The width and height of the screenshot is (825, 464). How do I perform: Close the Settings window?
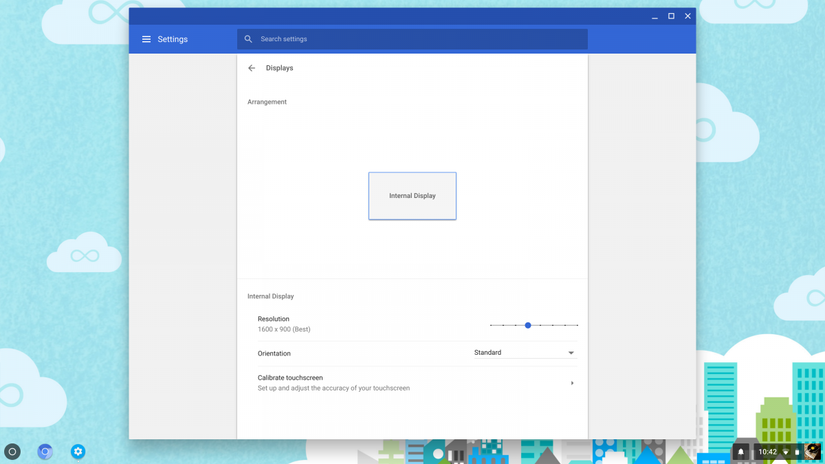[x=688, y=16]
